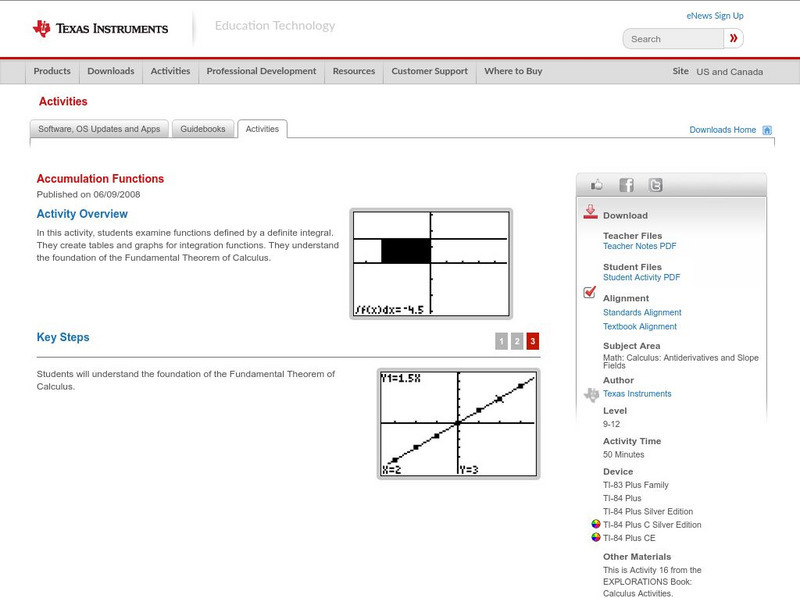Click the Y1=1.5X graph thumbnail
800x598 pixels.
pos(458,423)
